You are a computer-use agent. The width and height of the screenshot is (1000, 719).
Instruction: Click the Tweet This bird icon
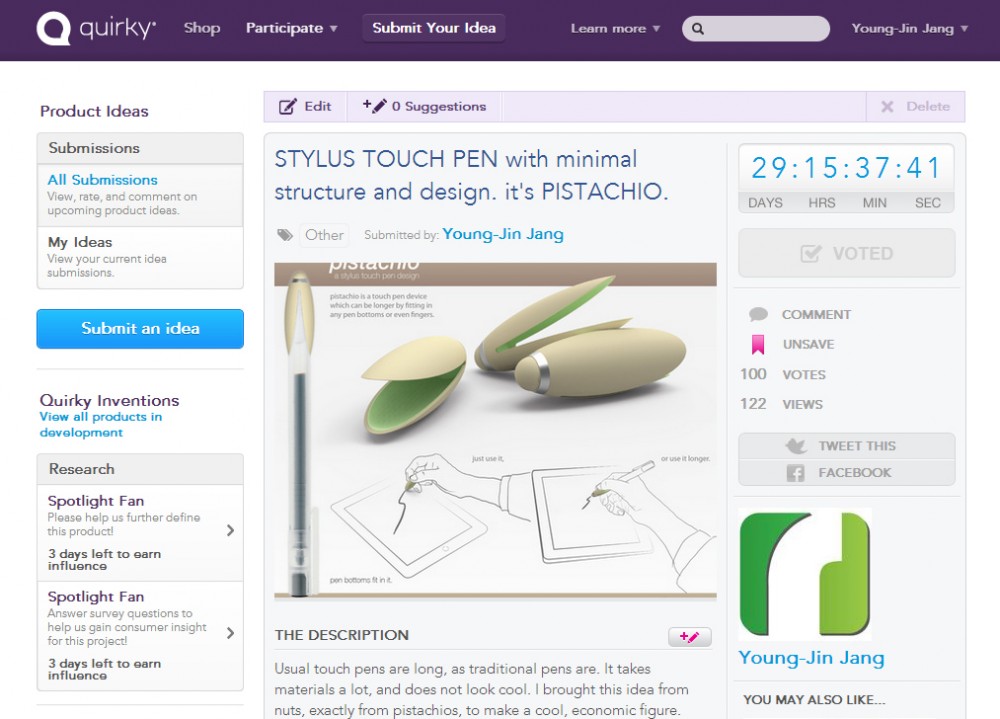click(x=796, y=446)
